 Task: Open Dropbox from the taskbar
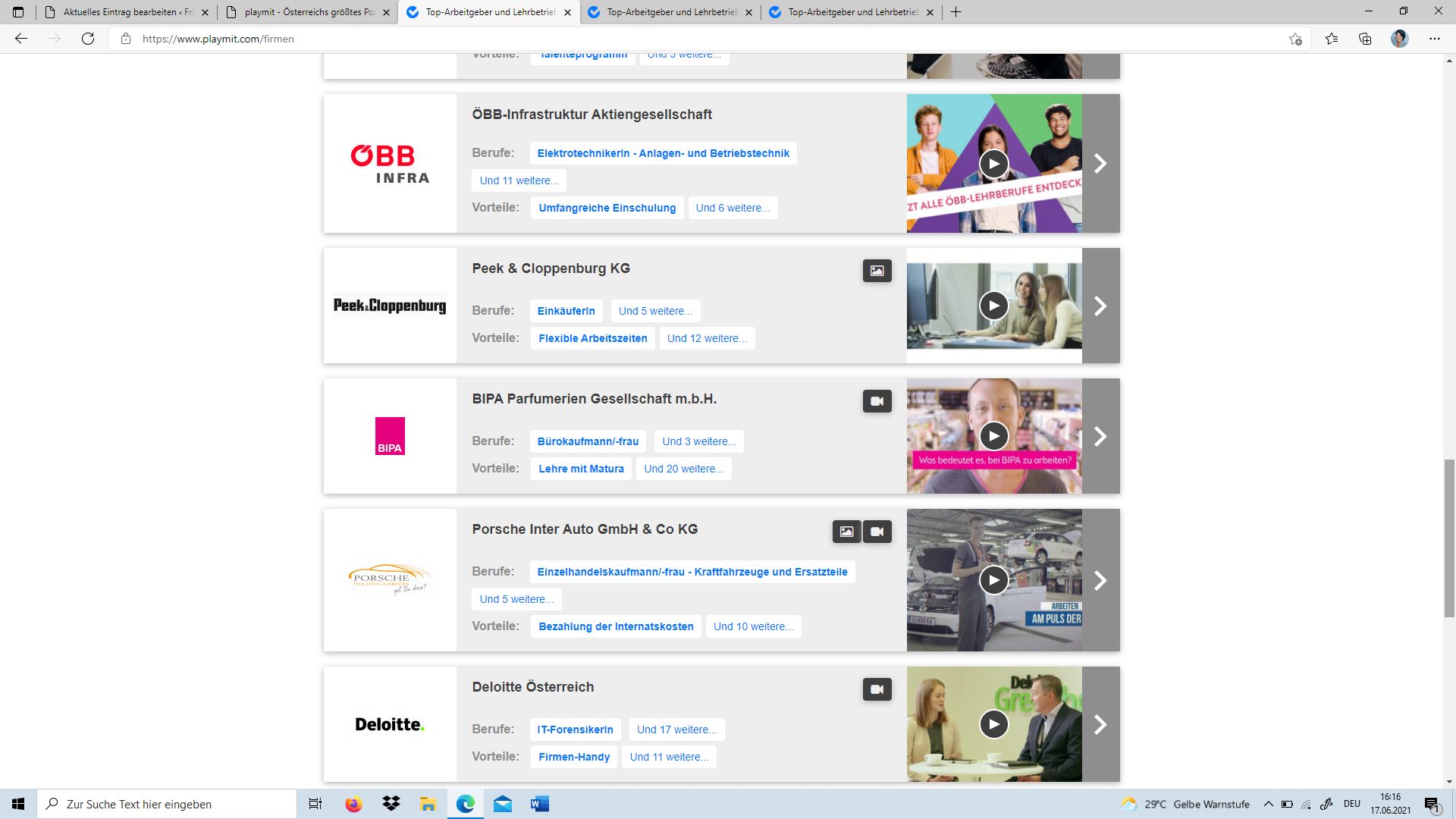coord(391,804)
